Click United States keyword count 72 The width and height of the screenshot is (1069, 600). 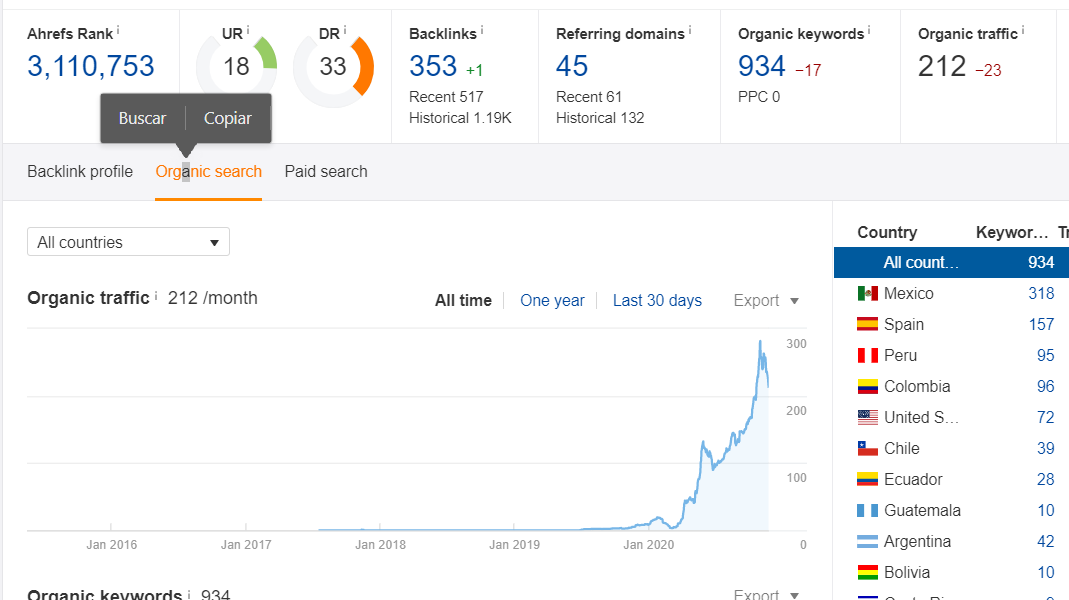point(1045,417)
